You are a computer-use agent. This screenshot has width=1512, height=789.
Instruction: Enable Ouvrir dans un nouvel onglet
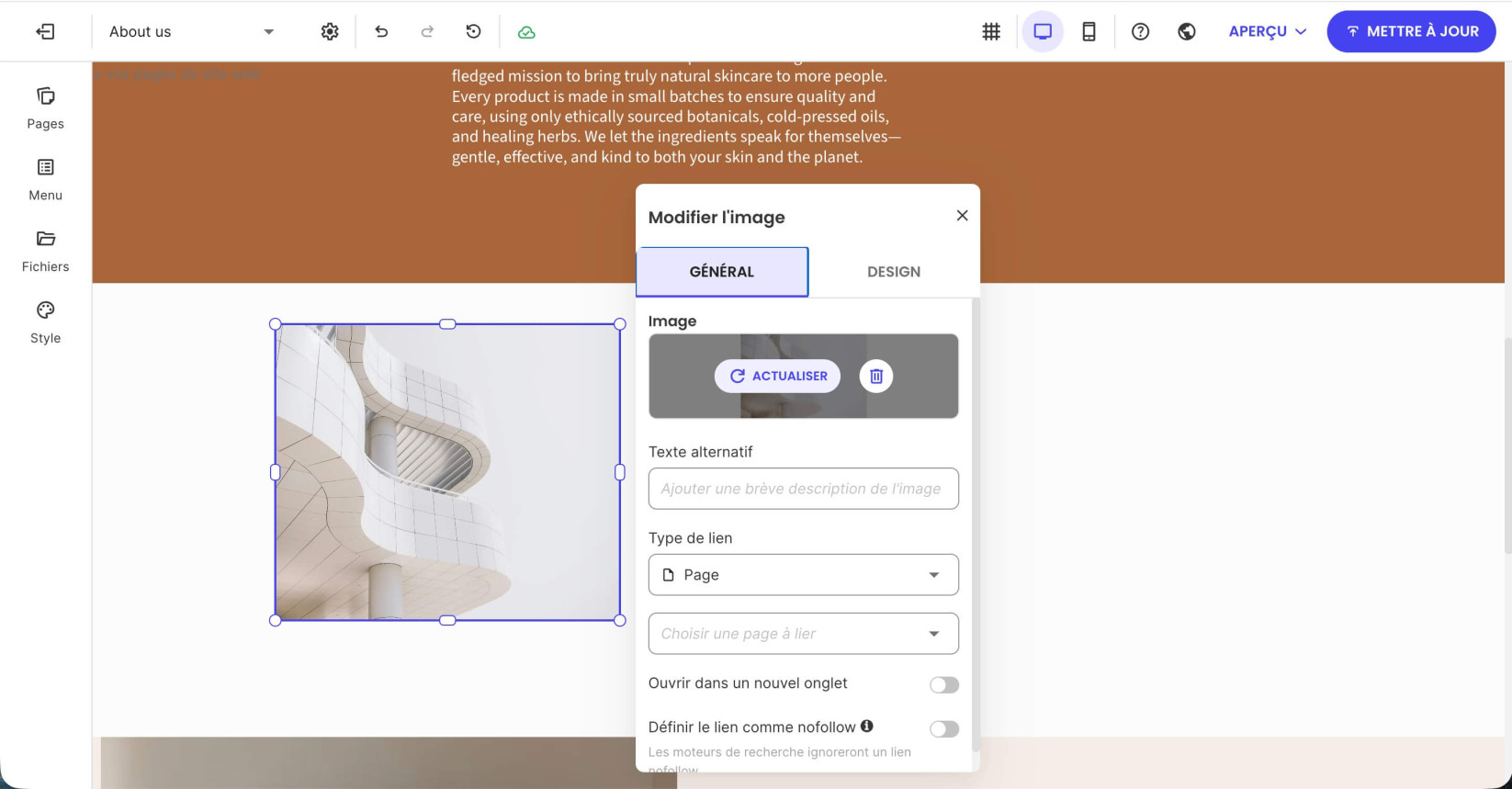(x=943, y=685)
